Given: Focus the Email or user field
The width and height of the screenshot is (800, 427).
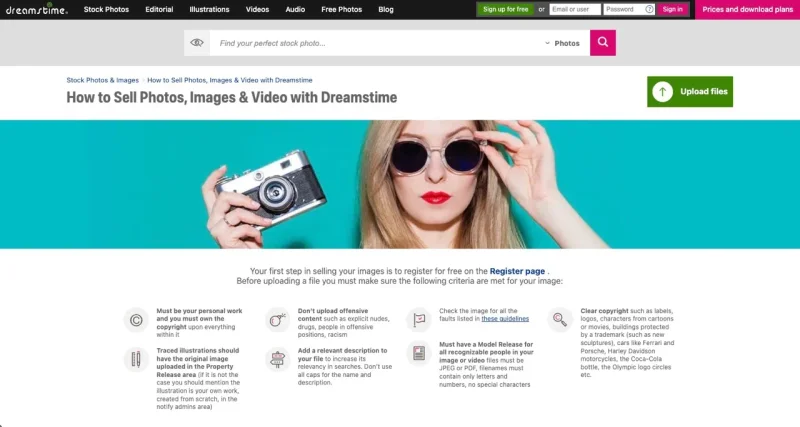Looking at the screenshot, I should (x=575, y=9).
